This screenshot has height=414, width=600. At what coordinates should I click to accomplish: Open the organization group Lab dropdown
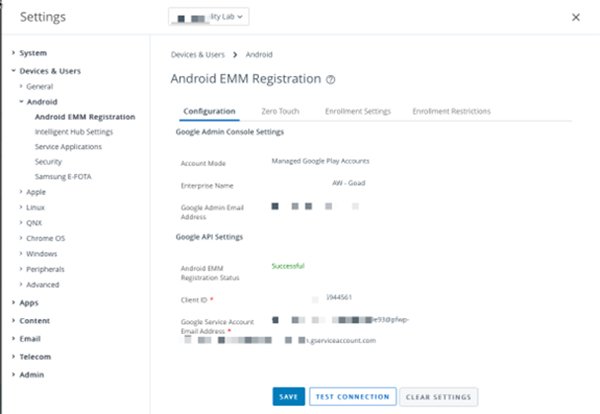tap(209, 17)
